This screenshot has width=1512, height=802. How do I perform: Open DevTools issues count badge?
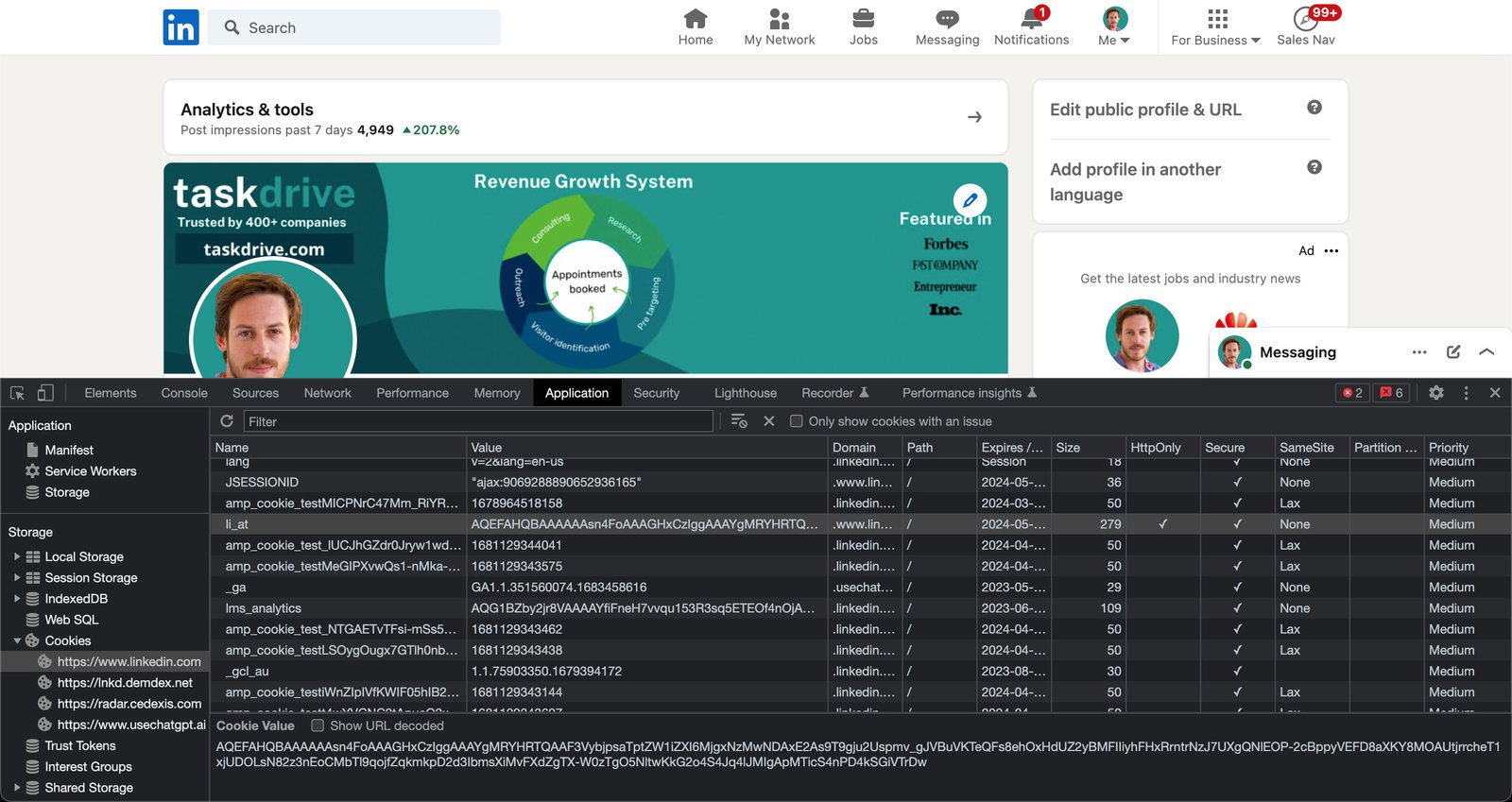point(1391,393)
